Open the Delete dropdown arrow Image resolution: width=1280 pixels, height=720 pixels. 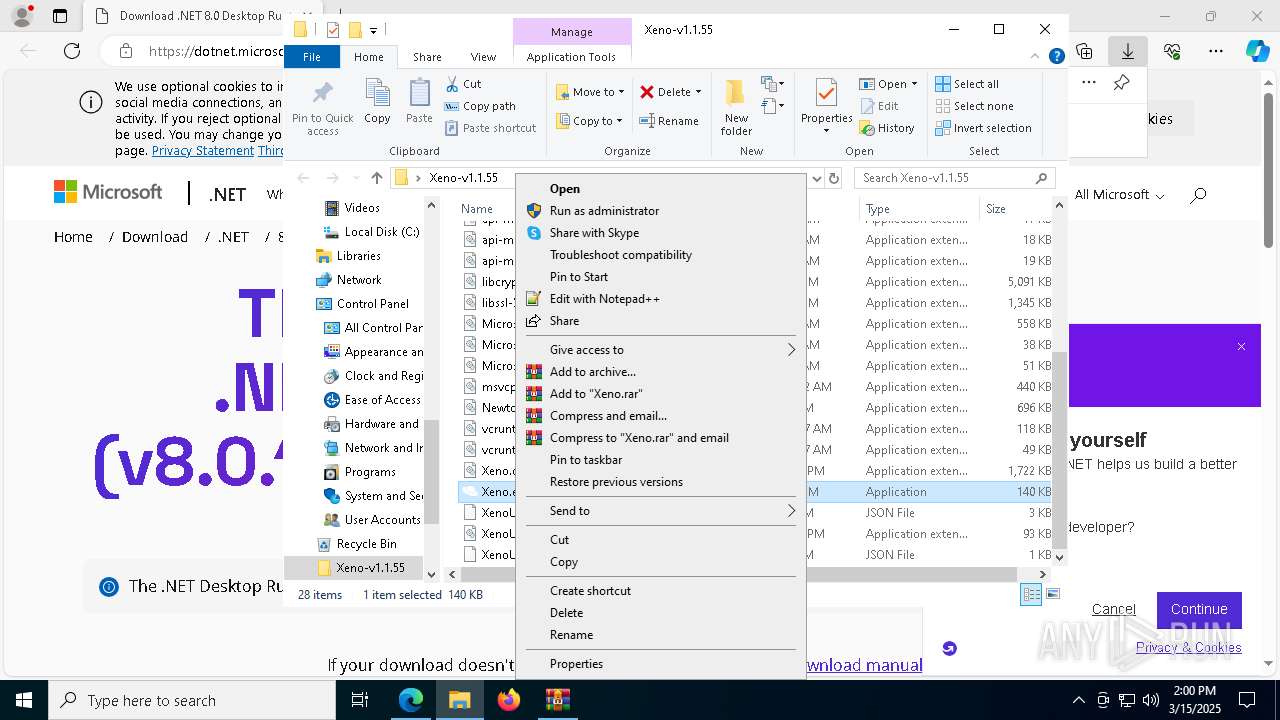point(698,92)
